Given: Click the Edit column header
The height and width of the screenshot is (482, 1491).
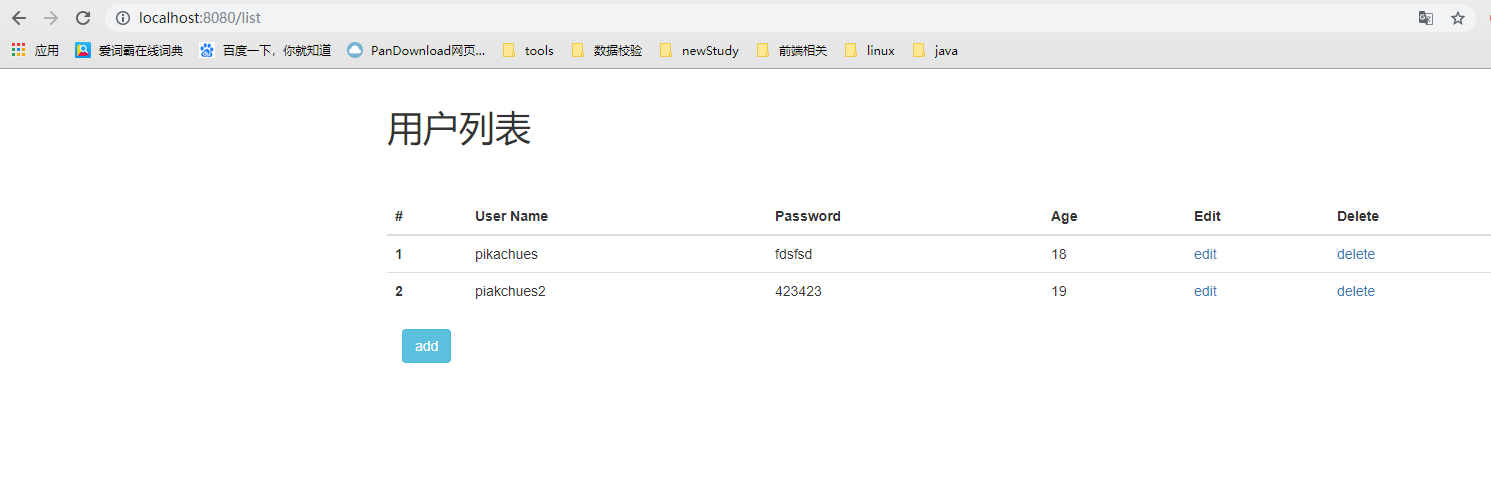Looking at the screenshot, I should point(1207,216).
